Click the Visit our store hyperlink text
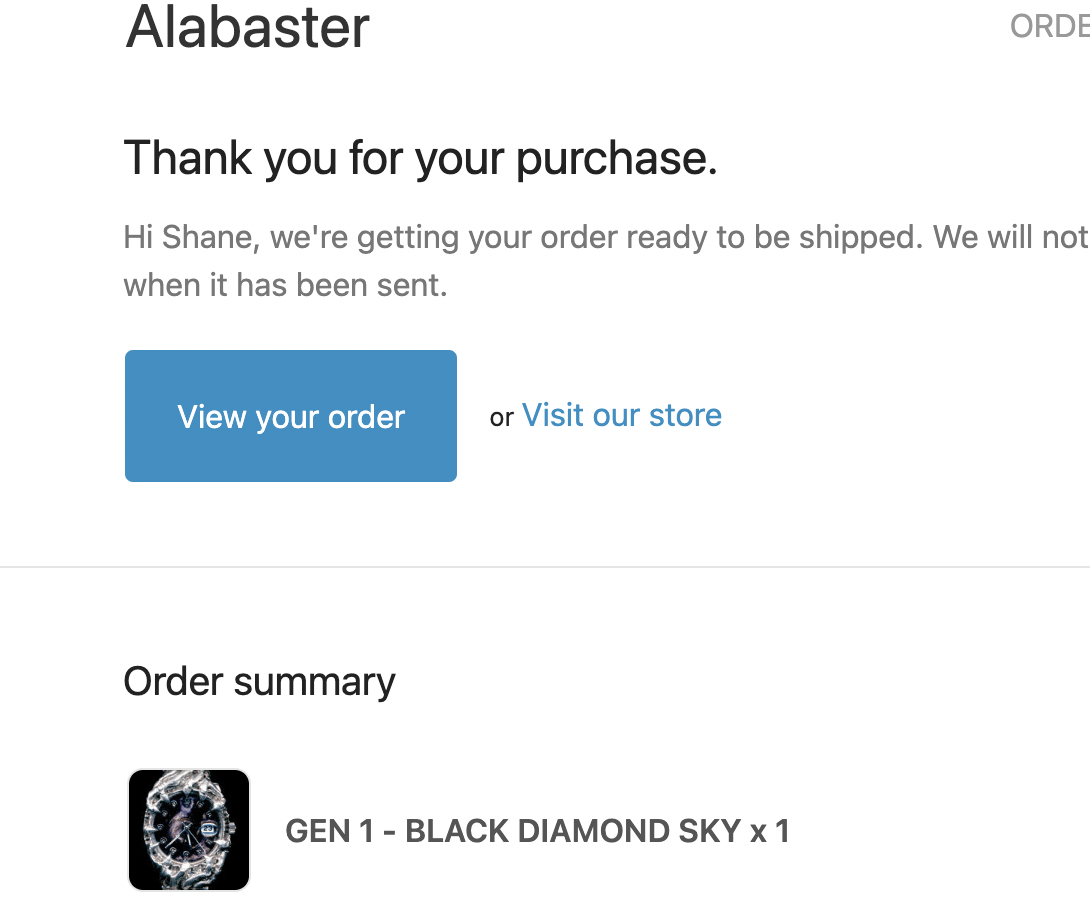The image size is (1090, 906). [621, 414]
